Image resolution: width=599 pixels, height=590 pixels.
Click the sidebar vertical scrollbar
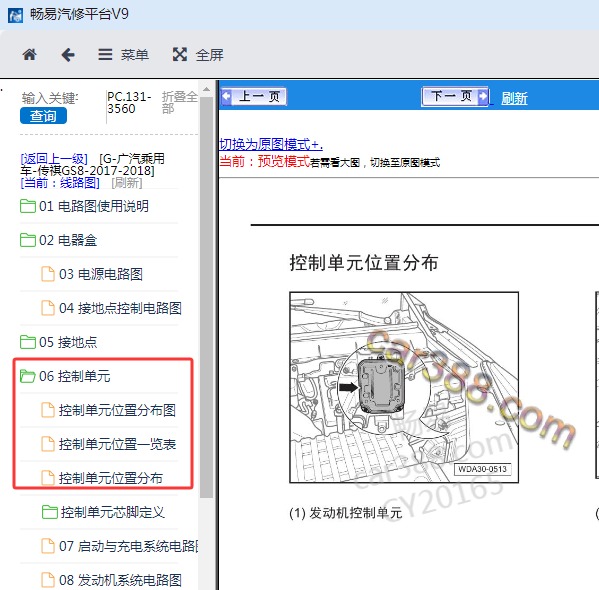click(206, 297)
